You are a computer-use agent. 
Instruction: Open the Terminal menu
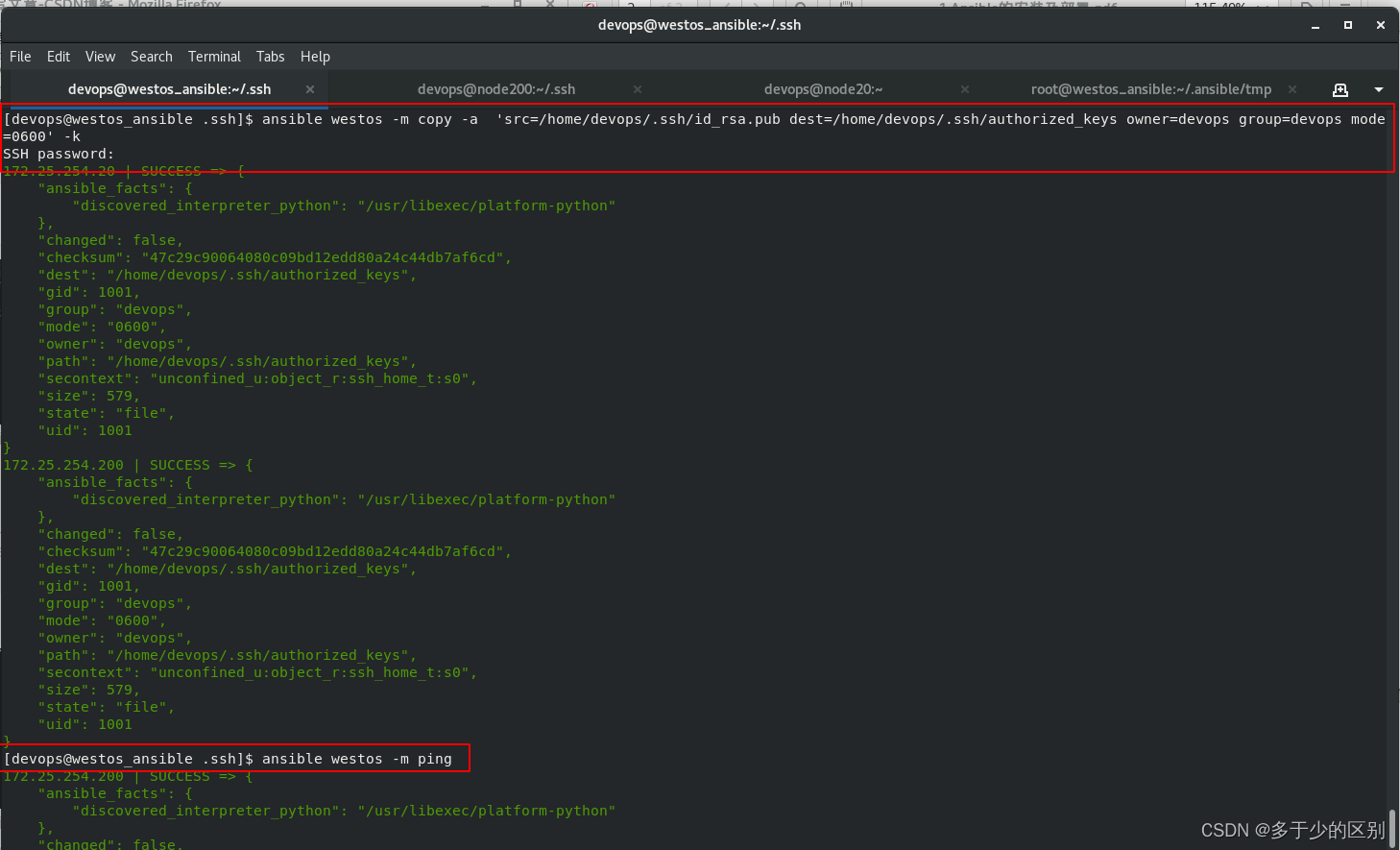214,57
